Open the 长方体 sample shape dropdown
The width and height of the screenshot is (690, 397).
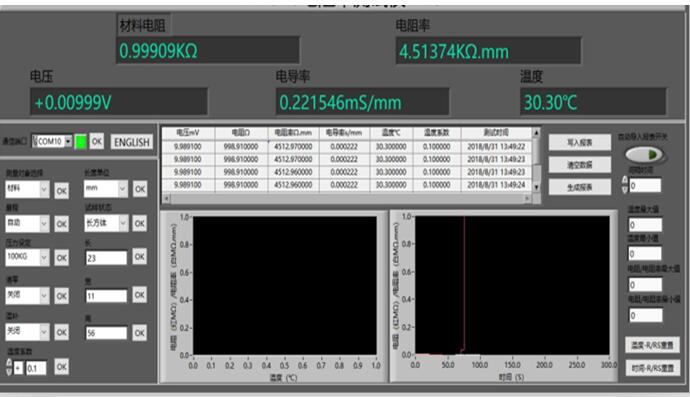click(123, 223)
